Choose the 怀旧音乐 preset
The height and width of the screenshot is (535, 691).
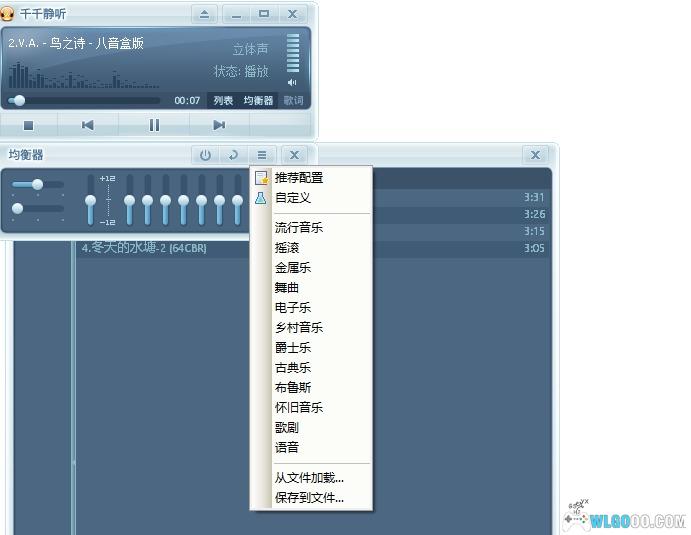pos(311,408)
